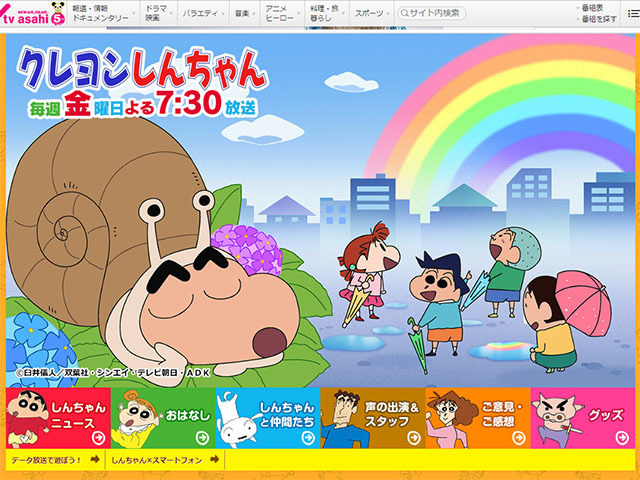
Task: Click the arrow icon on ご意見・ご感想 tile
Action: coord(519,438)
